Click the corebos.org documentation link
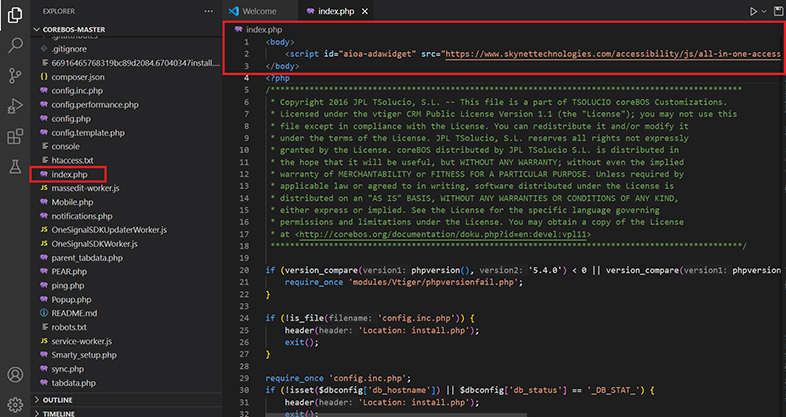The height and width of the screenshot is (417, 786). point(443,235)
